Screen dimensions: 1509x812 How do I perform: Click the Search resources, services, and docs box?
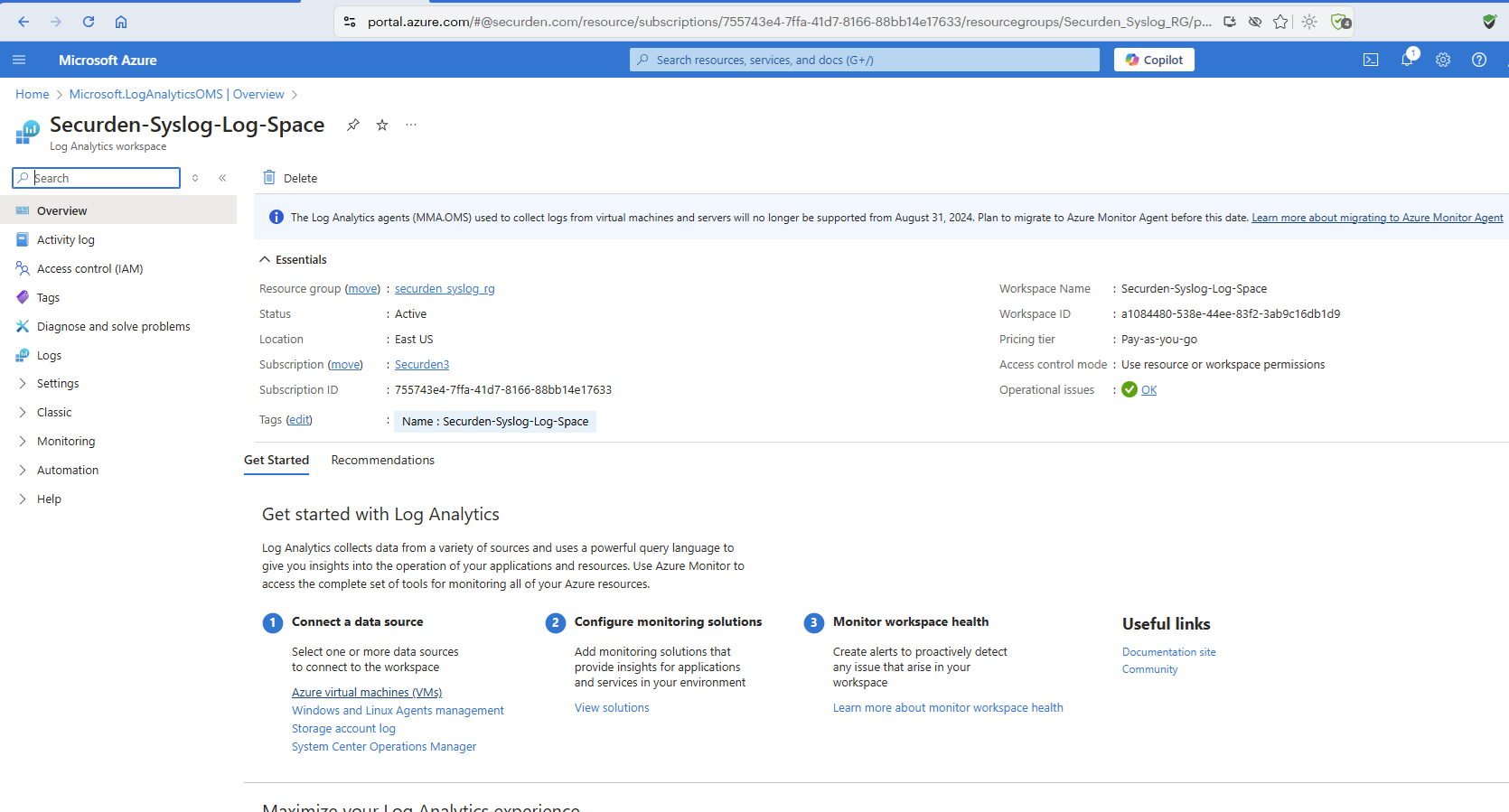[865, 60]
